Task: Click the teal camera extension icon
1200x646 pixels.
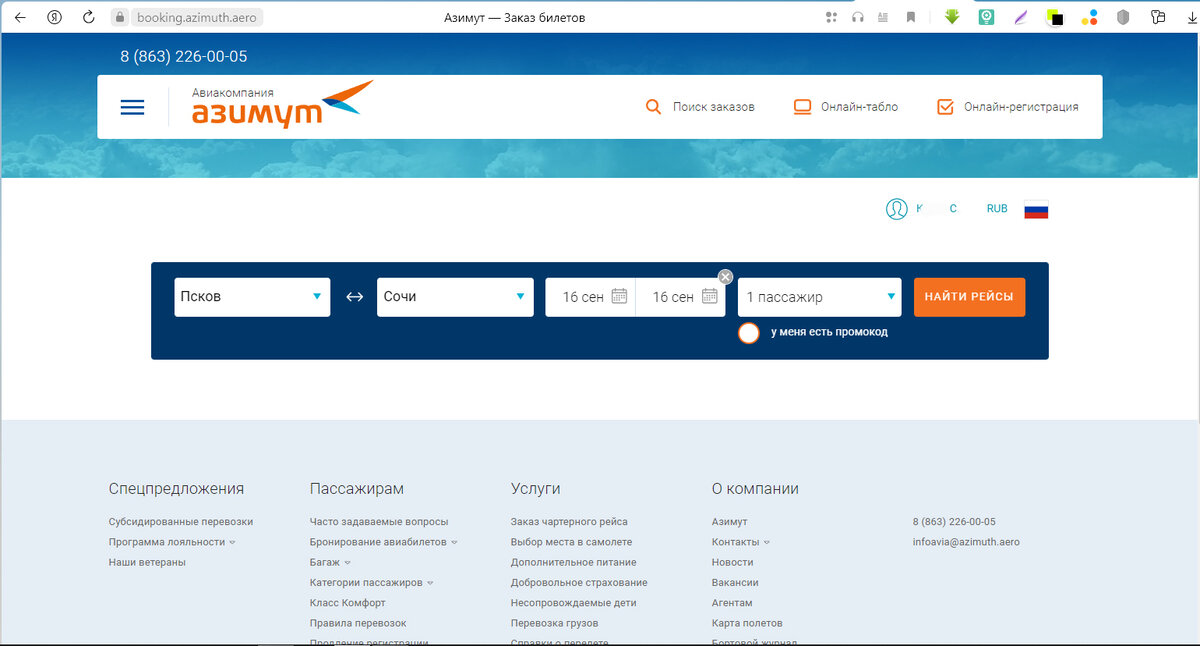Action: point(986,17)
